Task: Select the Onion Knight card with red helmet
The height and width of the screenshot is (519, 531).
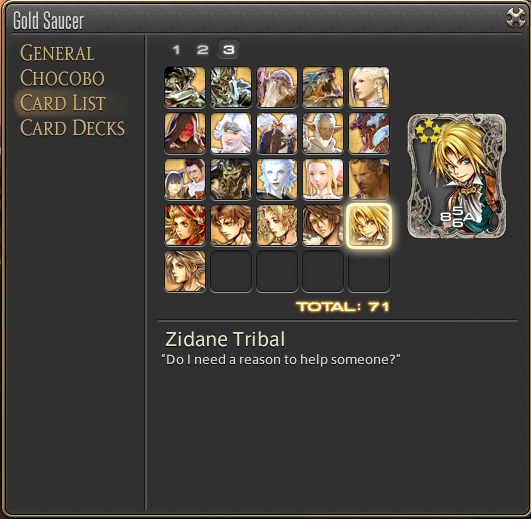Action: click(x=185, y=225)
